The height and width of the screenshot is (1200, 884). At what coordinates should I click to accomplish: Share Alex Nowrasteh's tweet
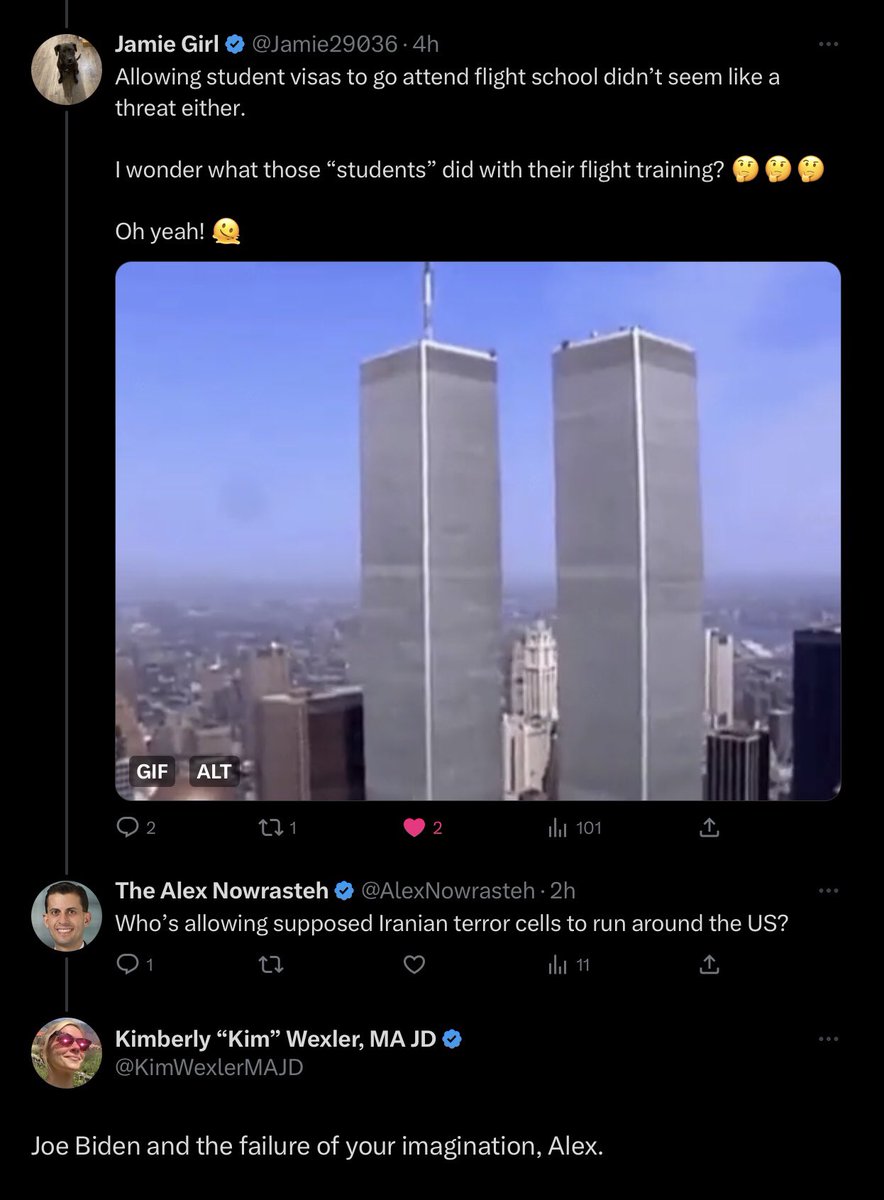(708, 965)
